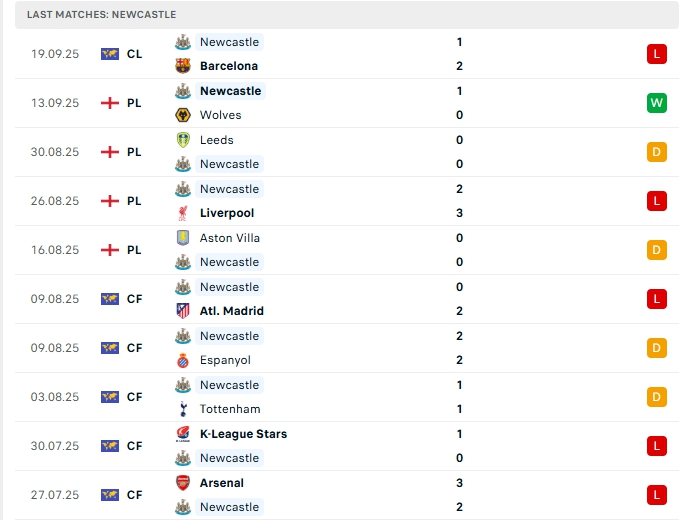Click the Leeds club crest
The image size is (686, 520).
(x=183, y=140)
